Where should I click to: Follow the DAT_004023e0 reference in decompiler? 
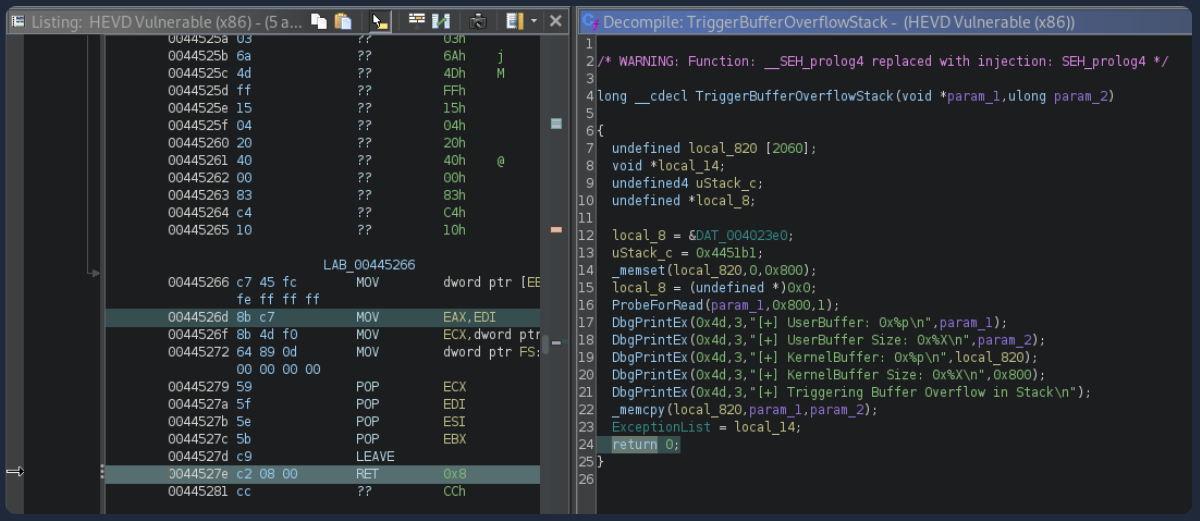pos(742,235)
